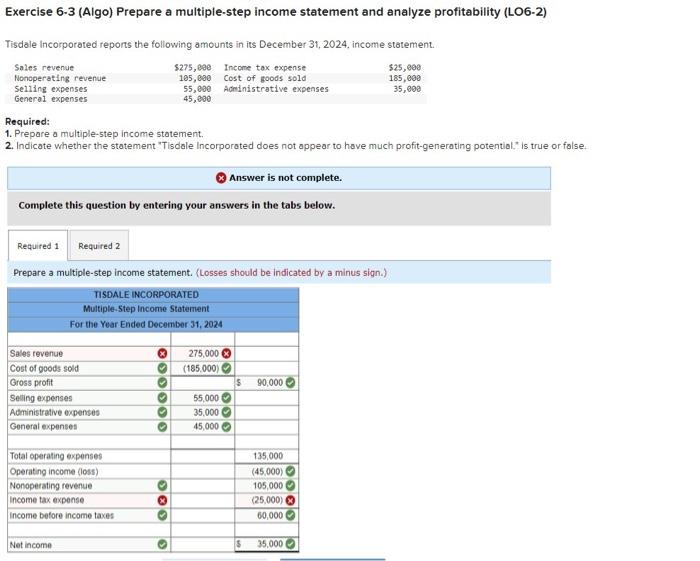700x561 pixels.
Task: Click the Multiple-Step Income Statement header row
Action: 153,309
